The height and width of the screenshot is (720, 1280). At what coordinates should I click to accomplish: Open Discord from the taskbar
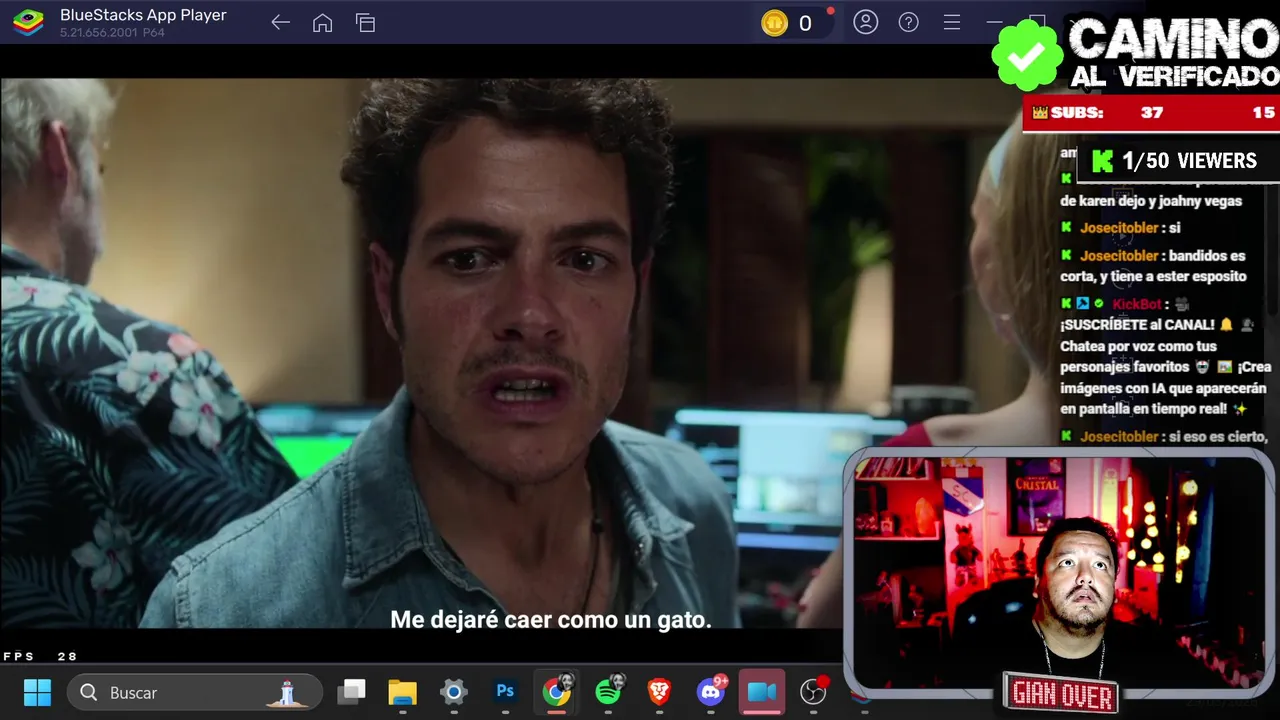point(712,691)
